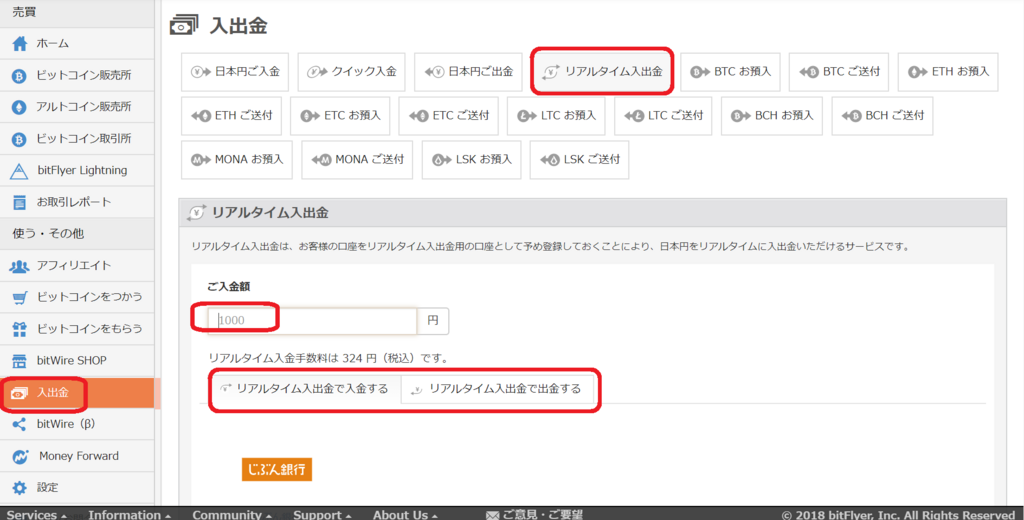Image resolution: width=1024 pixels, height=520 pixels.
Task: Click the アルトコイン販売所 Ethereum icon
Action: click(20, 107)
